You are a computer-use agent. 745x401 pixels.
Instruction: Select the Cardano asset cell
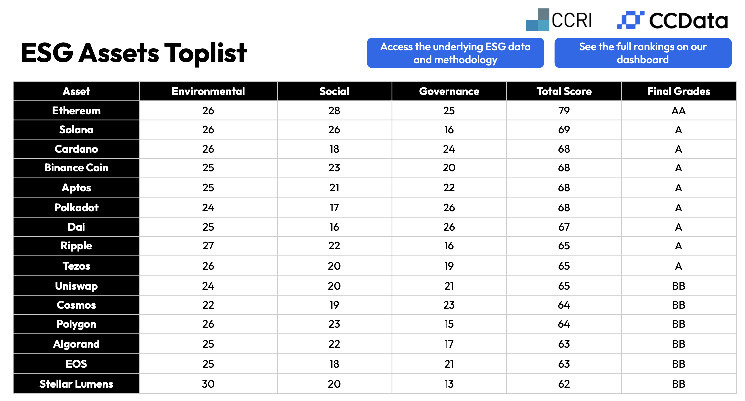point(76,148)
